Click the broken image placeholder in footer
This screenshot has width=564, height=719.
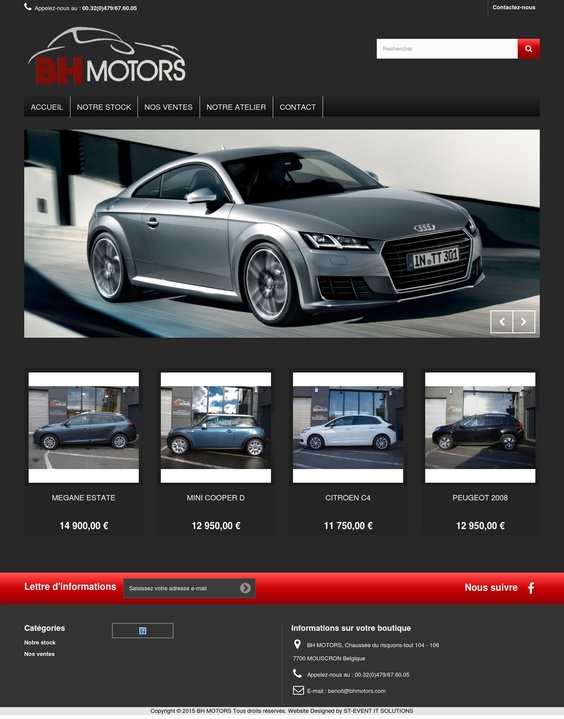[x=143, y=631]
